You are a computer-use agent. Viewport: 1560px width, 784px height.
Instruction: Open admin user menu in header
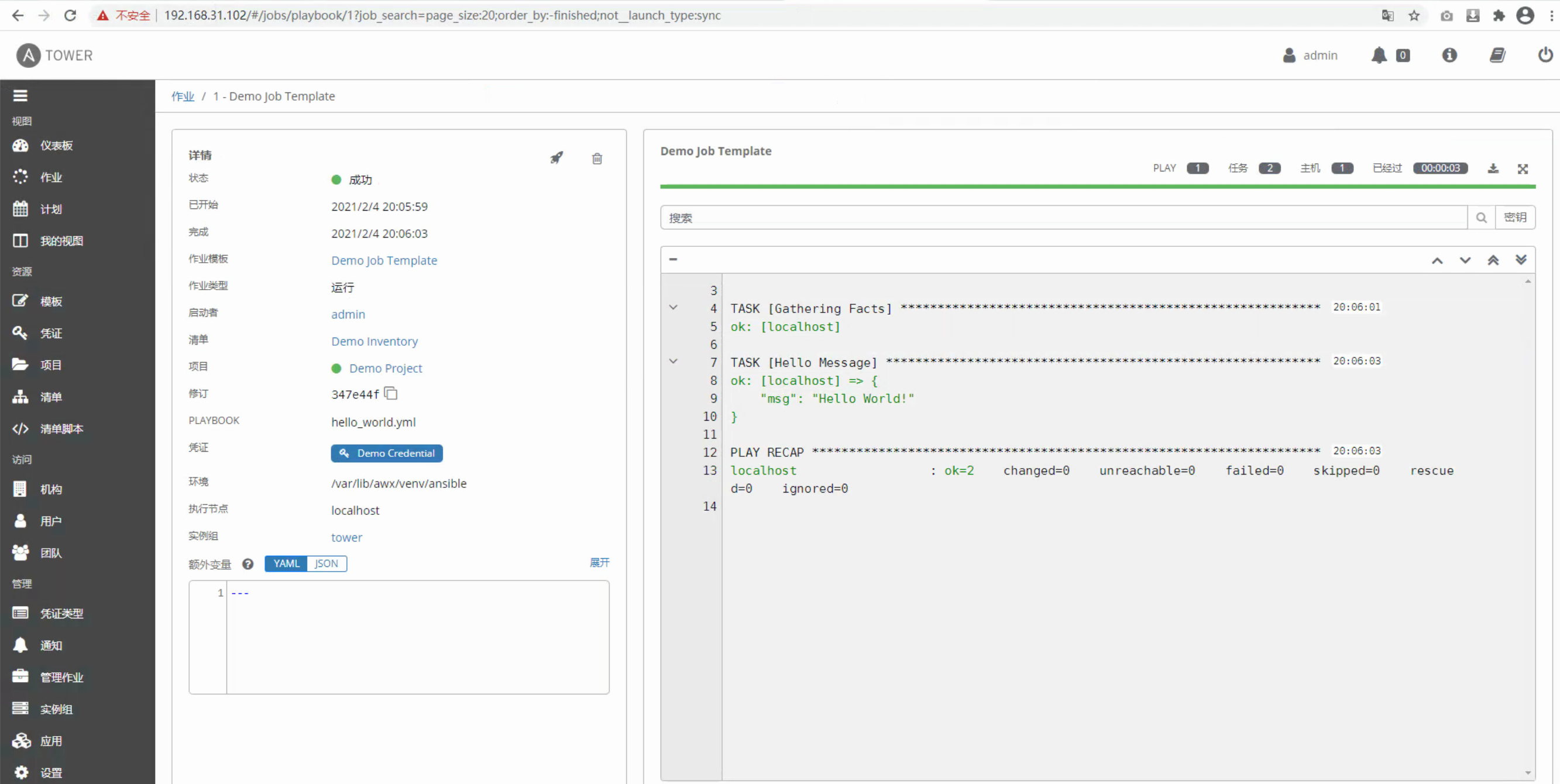point(1310,55)
